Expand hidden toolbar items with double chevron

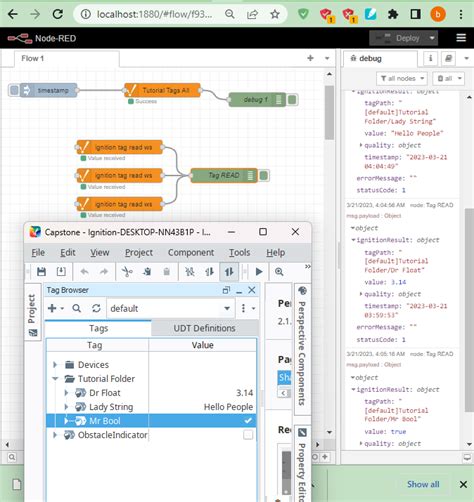(308, 266)
